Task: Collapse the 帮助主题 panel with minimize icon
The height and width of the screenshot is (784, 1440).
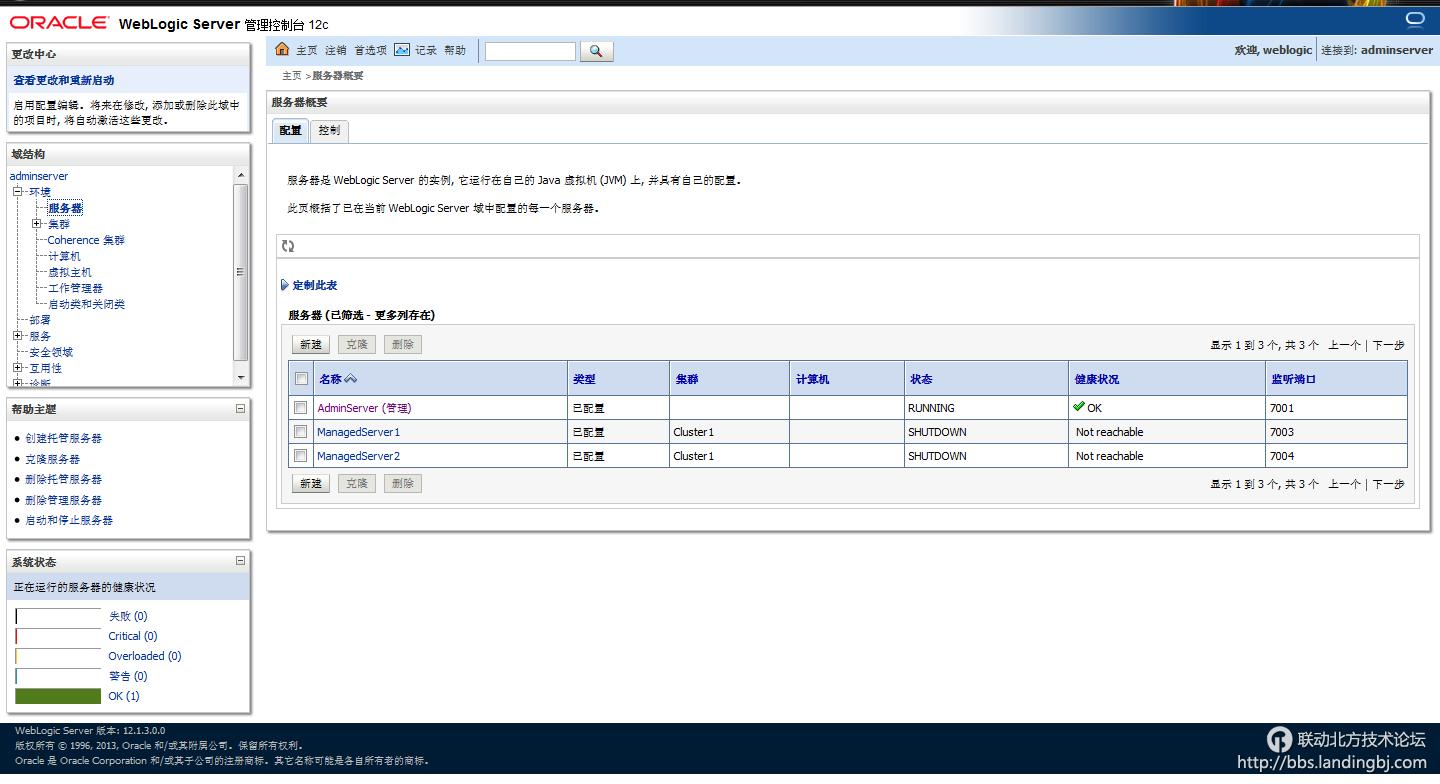Action: (x=240, y=408)
